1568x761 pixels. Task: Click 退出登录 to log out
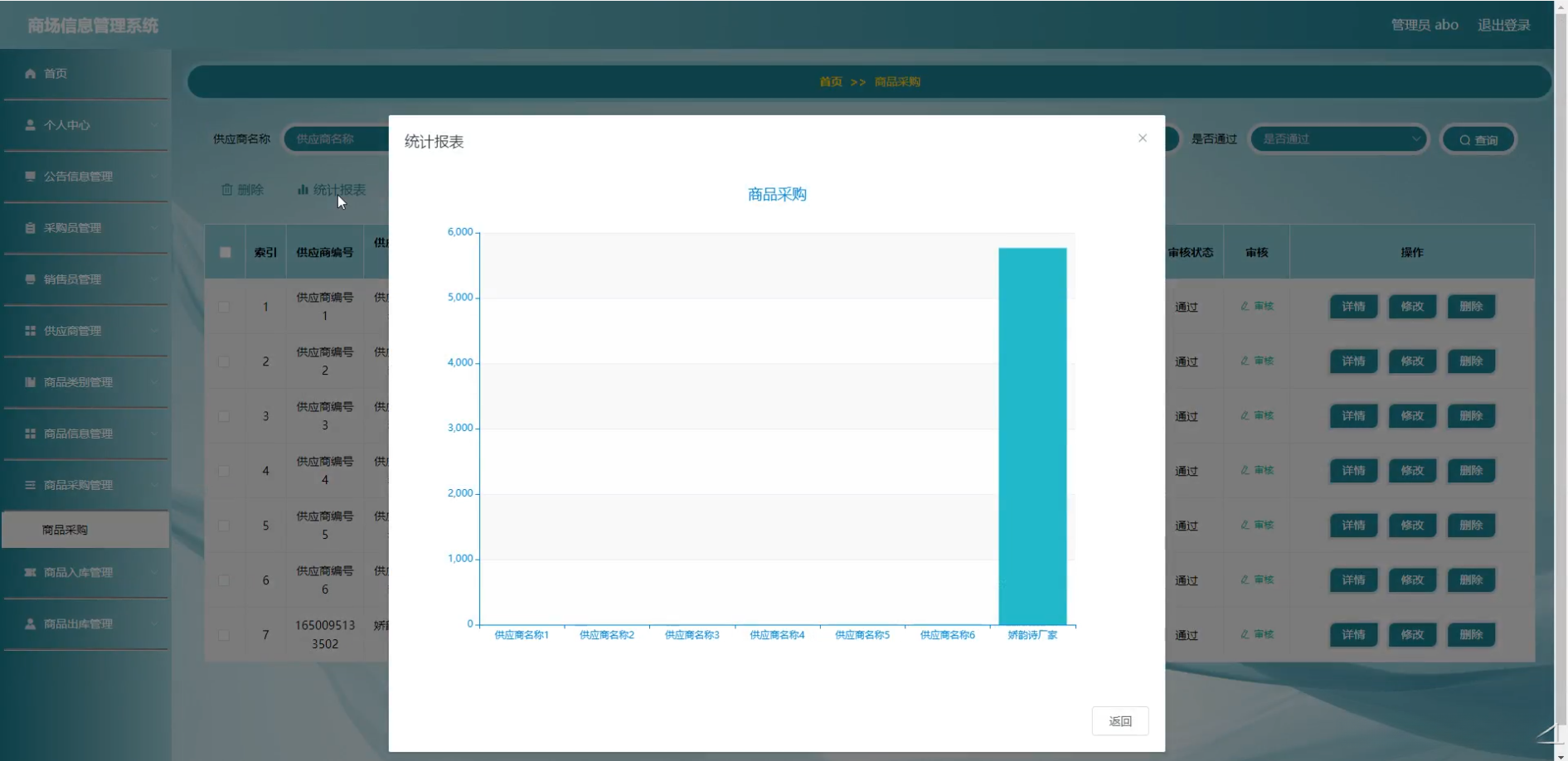[1503, 25]
